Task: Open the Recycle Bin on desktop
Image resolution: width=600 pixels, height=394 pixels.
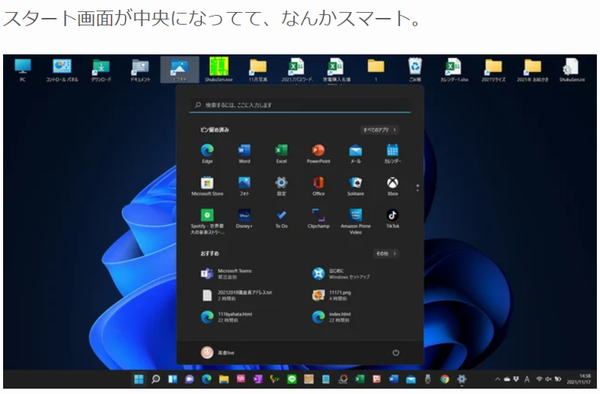Action: coord(415,70)
